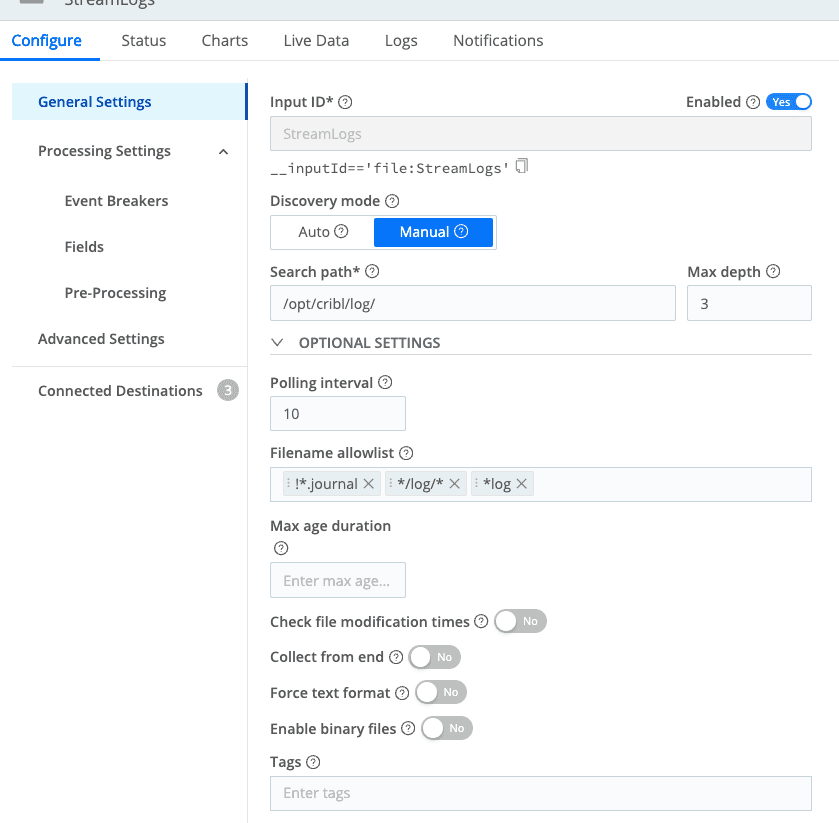The width and height of the screenshot is (839, 823).
Task: Click help icon next to Input ID
Action: pos(346,102)
